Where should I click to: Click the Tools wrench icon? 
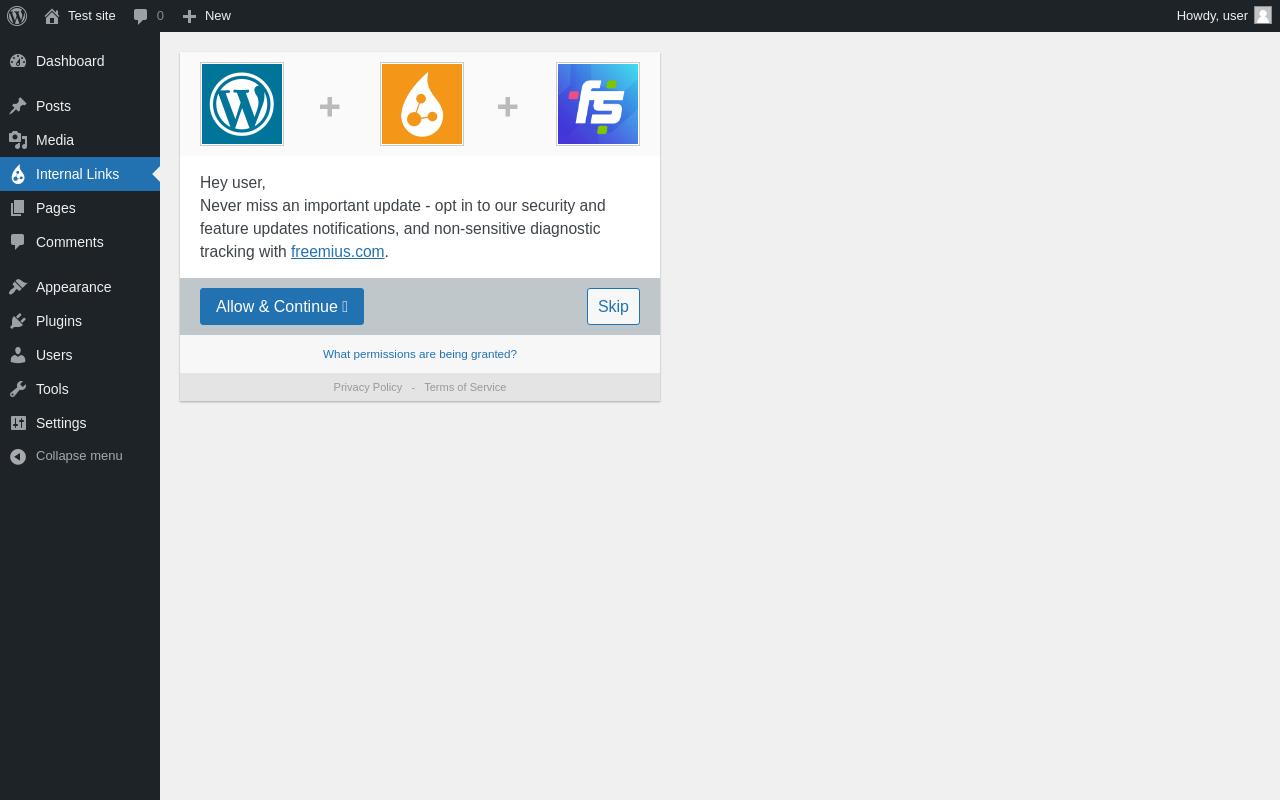click(x=18, y=389)
